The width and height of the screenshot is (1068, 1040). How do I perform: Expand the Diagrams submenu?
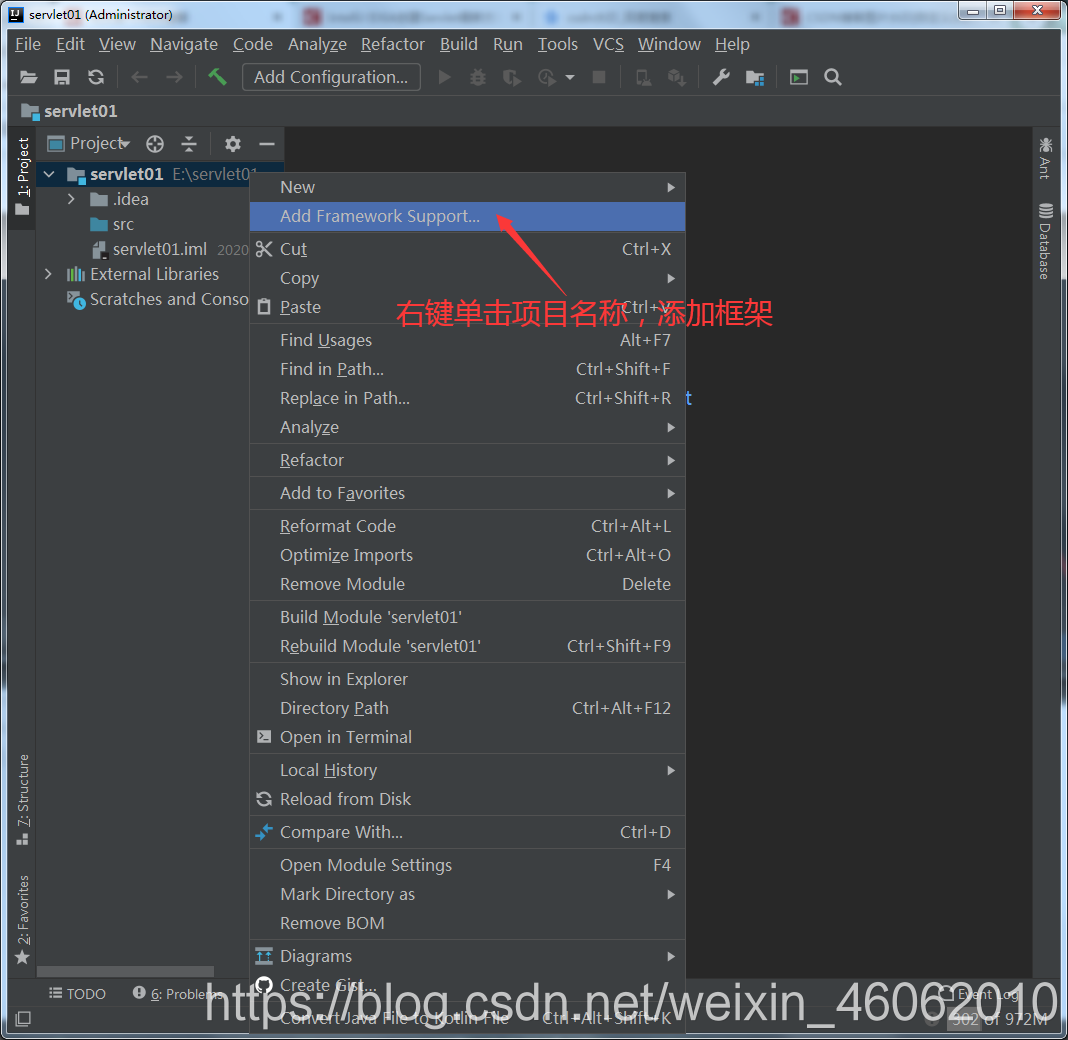[x=467, y=956]
